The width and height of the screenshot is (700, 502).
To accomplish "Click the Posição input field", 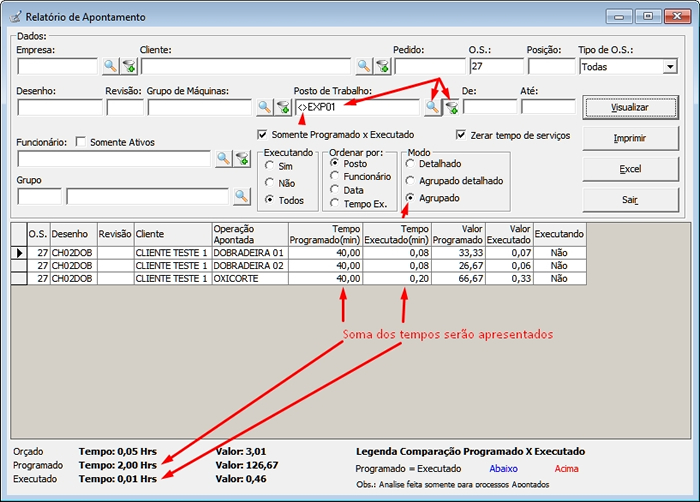I will click(x=551, y=67).
